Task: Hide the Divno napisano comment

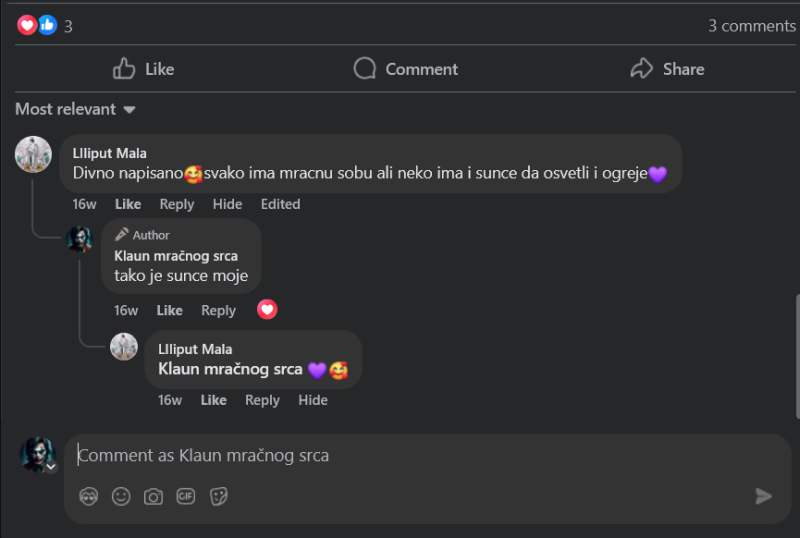Action: 227,204
